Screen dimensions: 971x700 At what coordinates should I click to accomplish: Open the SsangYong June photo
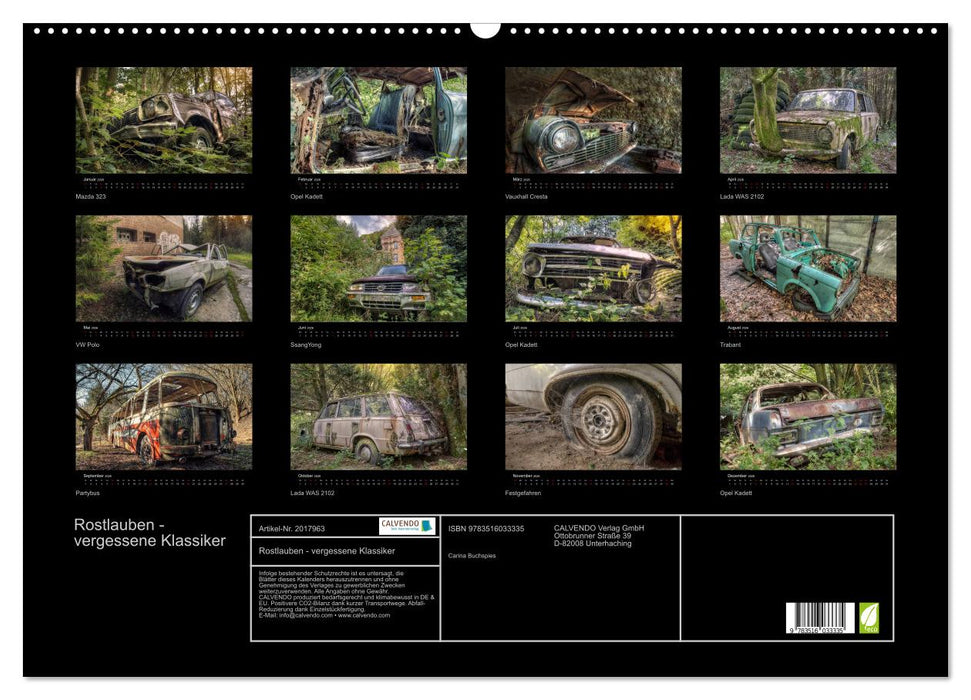pyautogui.click(x=378, y=268)
